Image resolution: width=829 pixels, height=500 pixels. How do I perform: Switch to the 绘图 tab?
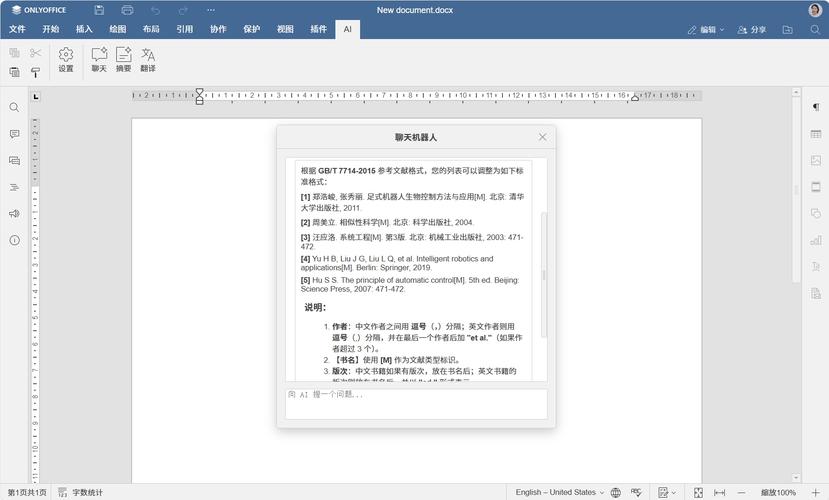pyautogui.click(x=117, y=29)
